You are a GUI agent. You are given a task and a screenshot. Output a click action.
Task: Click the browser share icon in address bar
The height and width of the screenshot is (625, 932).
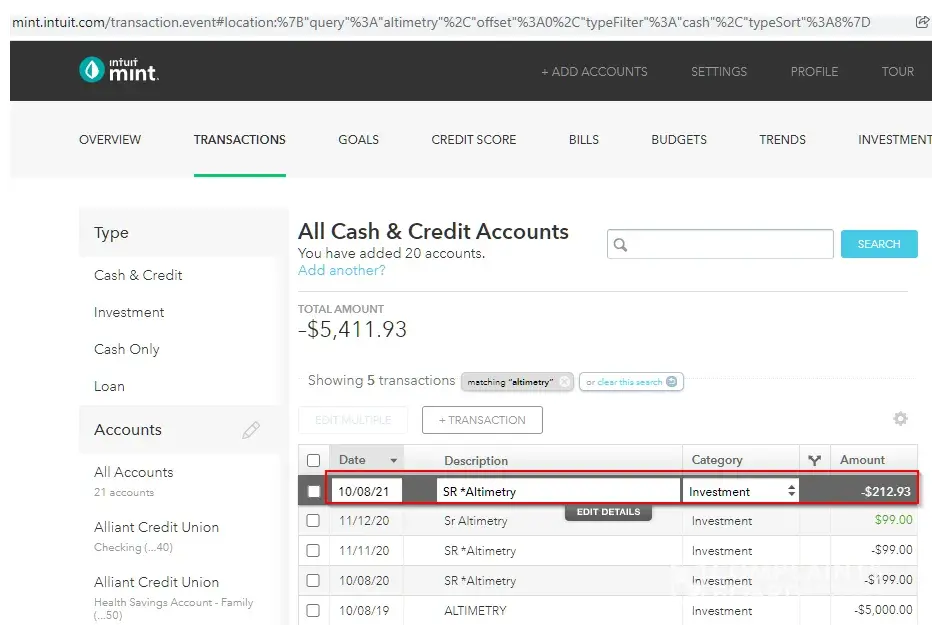pos(922,22)
